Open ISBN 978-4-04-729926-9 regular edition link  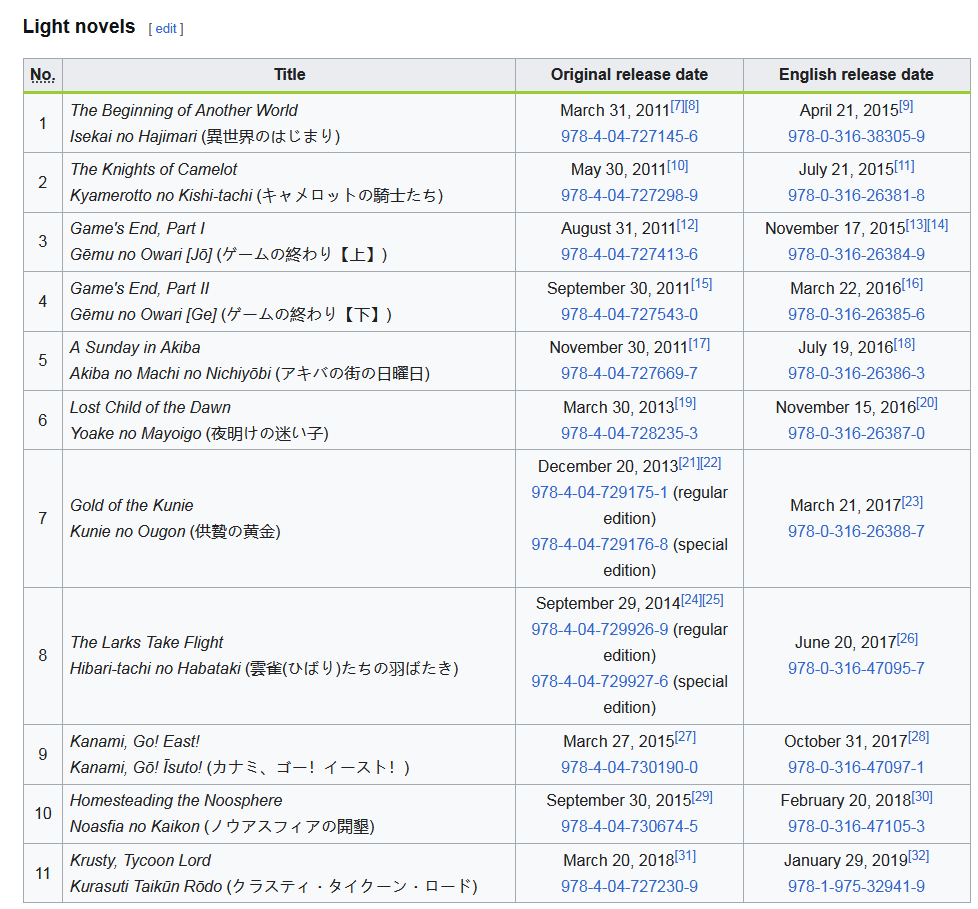click(x=599, y=629)
